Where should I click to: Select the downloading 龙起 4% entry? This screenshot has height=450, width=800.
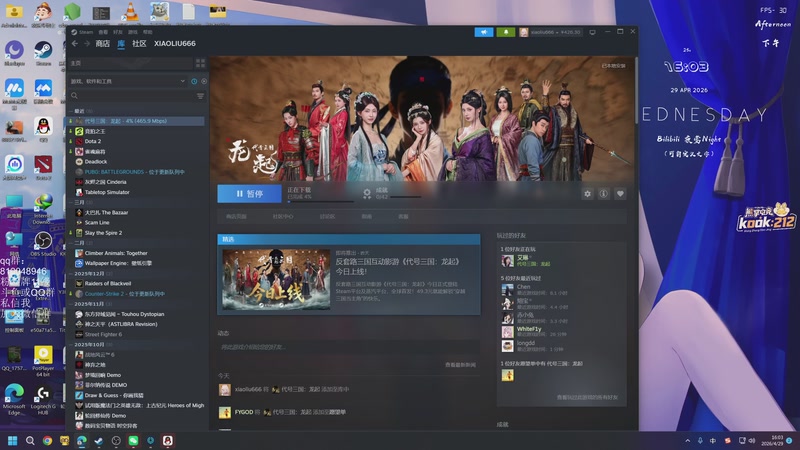click(x=137, y=121)
